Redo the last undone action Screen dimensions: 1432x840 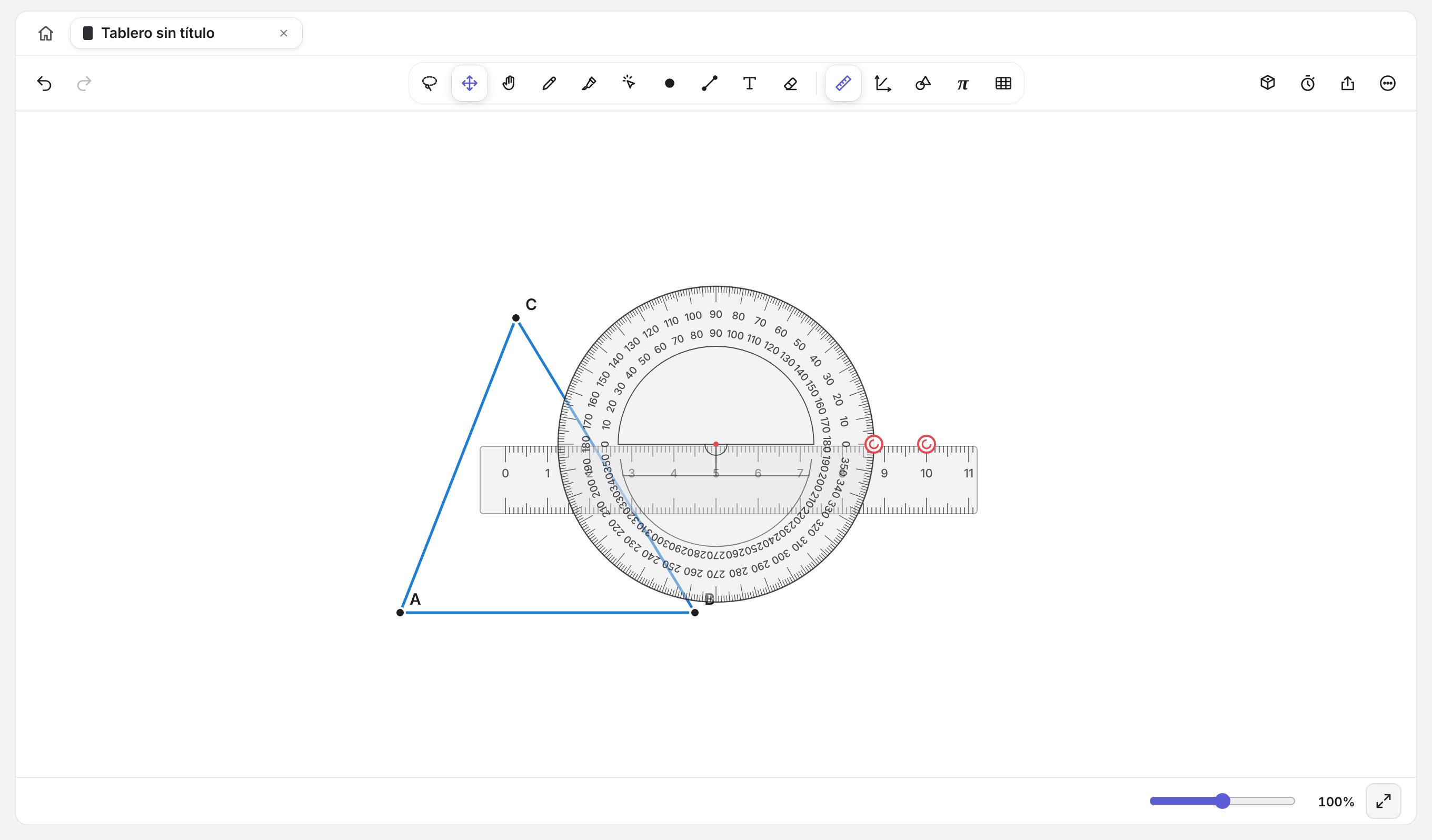coord(84,84)
